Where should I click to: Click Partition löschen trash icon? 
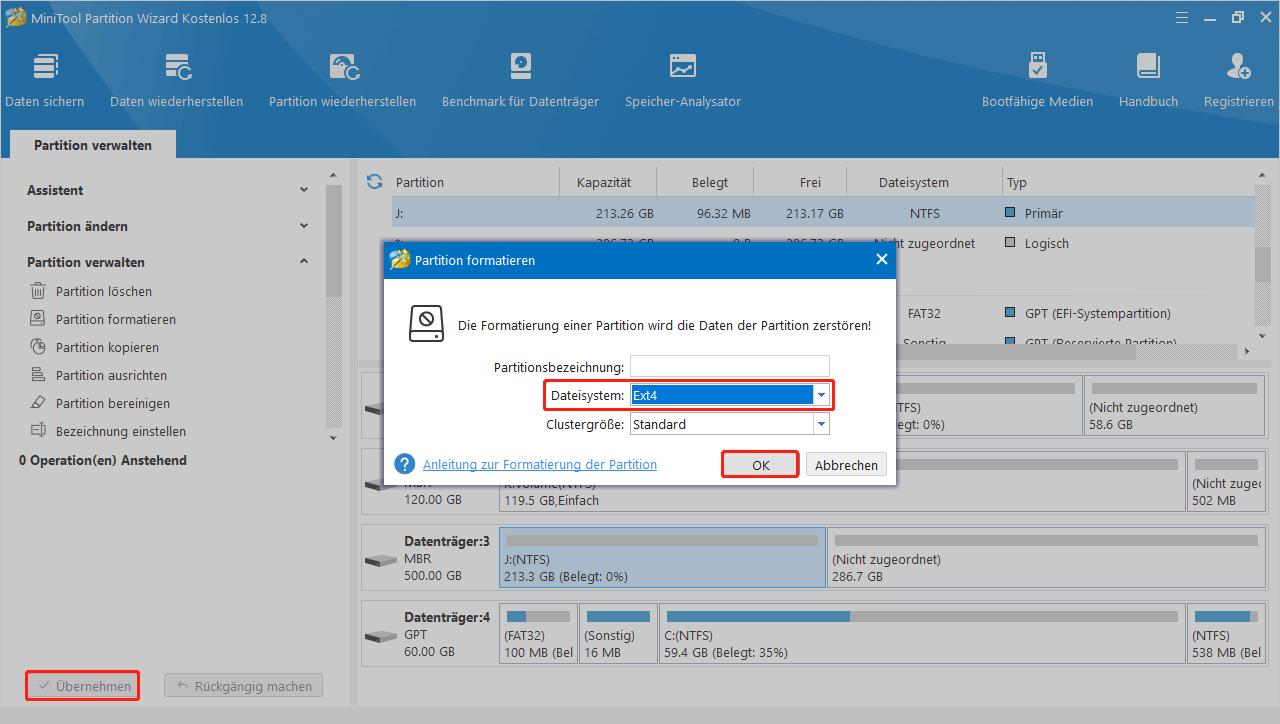[x=38, y=291]
